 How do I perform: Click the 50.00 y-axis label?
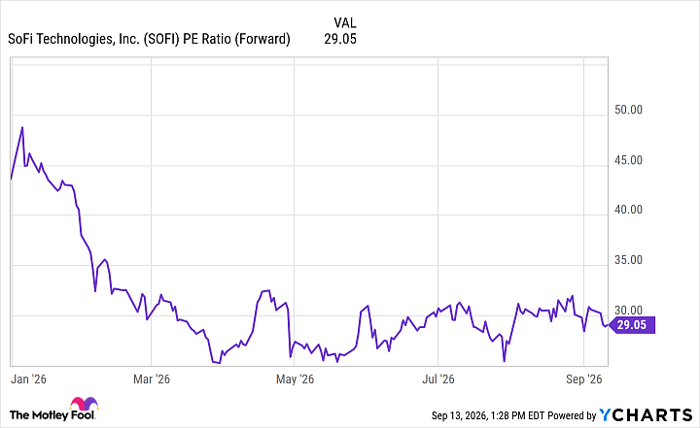point(628,110)
